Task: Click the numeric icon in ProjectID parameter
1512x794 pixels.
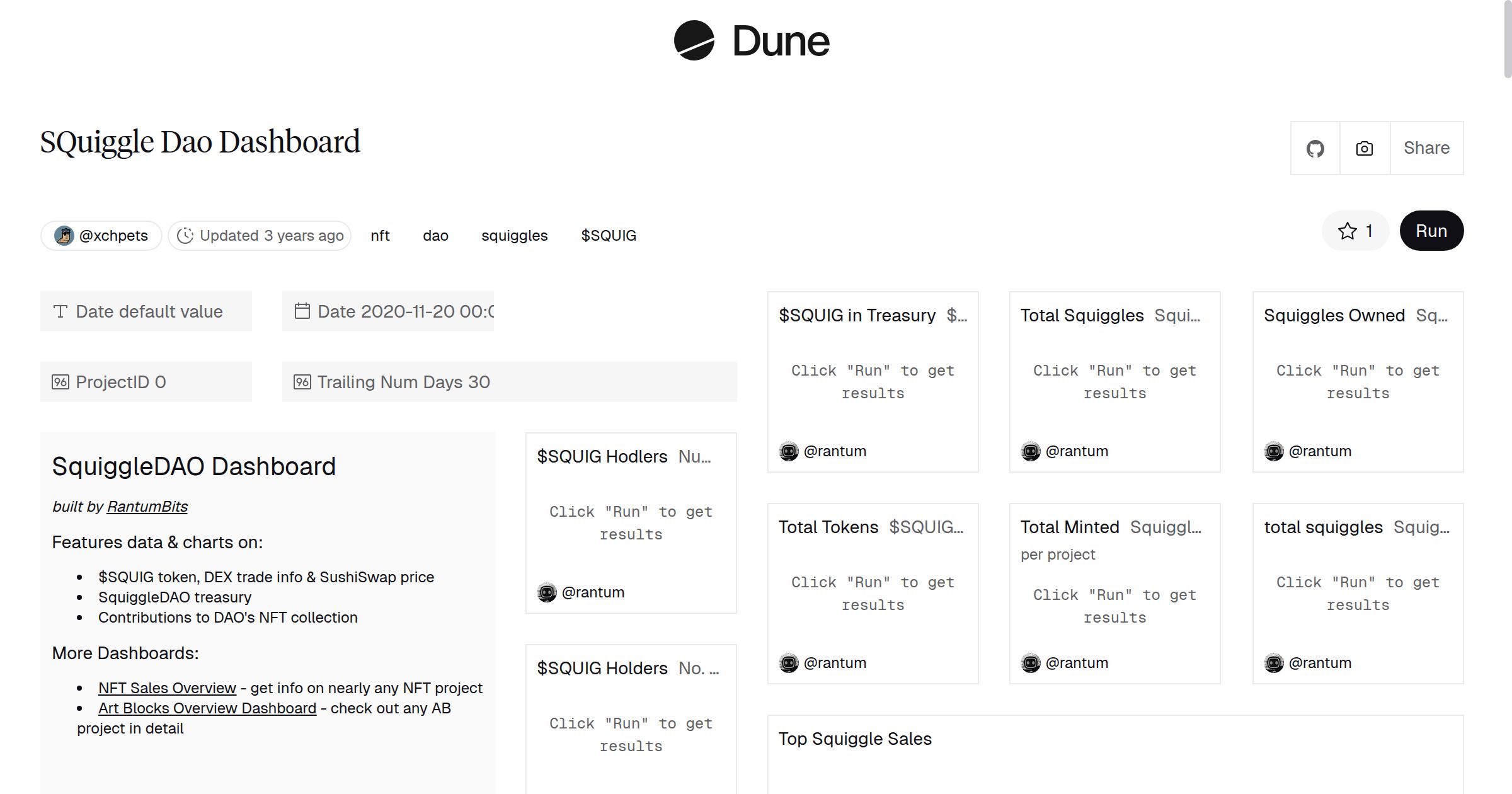Action: 59,381
